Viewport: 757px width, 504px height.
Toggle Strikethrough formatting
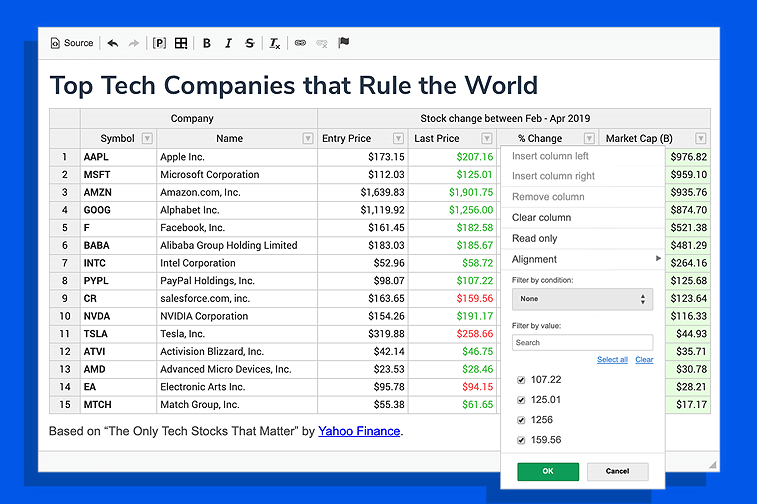[249, 43]
